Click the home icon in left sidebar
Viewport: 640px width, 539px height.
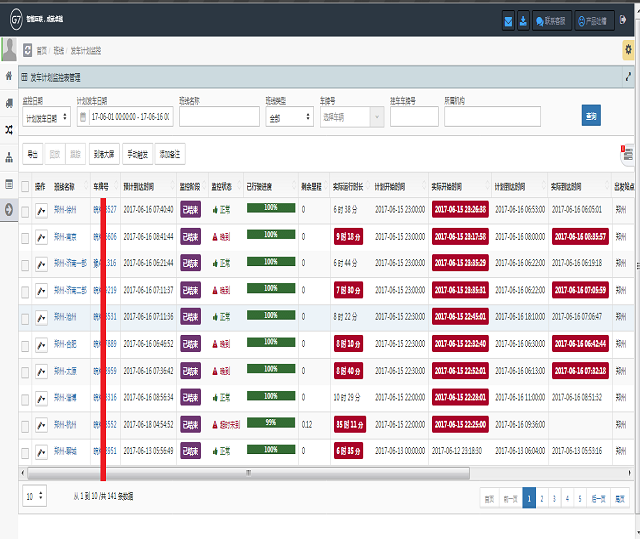point(9,76)
